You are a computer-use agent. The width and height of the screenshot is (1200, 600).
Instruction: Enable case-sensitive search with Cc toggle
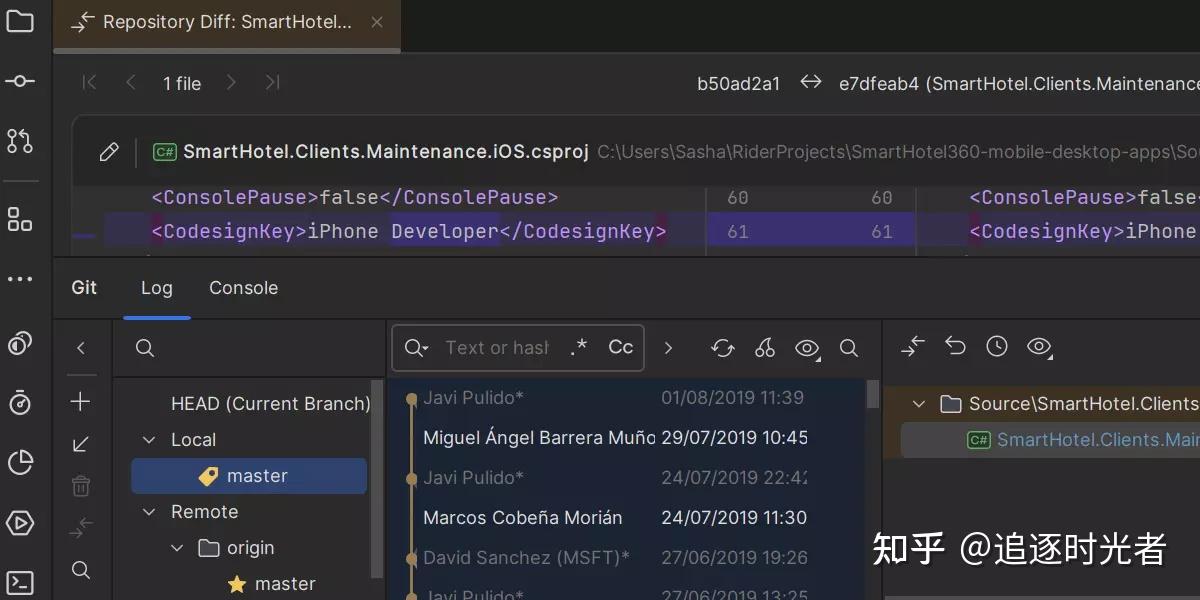pyautogui.click(x=620, y=347)
